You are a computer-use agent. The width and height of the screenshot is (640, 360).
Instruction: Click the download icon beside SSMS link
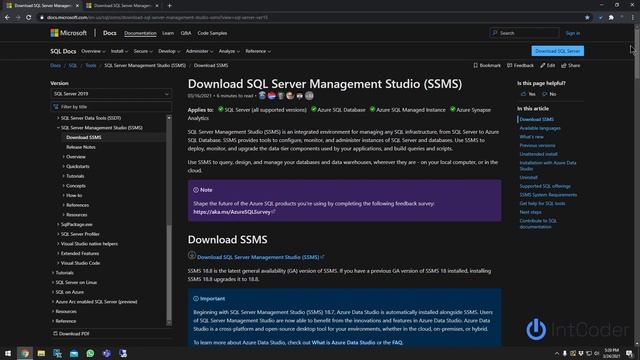192,256
